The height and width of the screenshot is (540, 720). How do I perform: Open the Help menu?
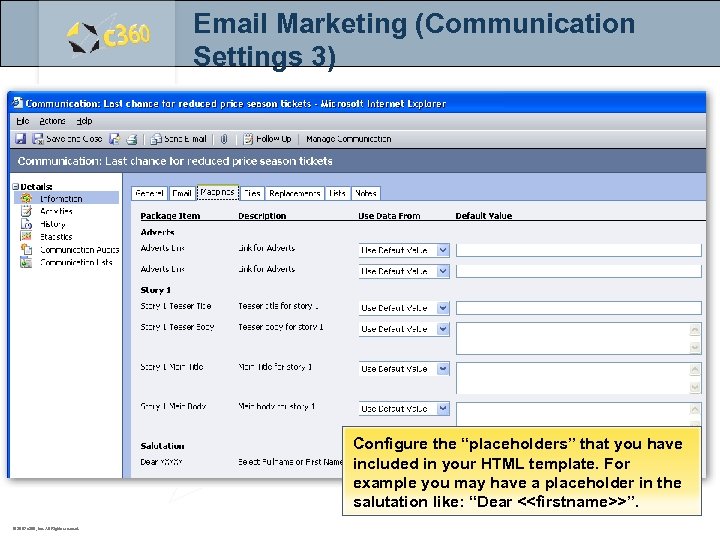(84, 121)
